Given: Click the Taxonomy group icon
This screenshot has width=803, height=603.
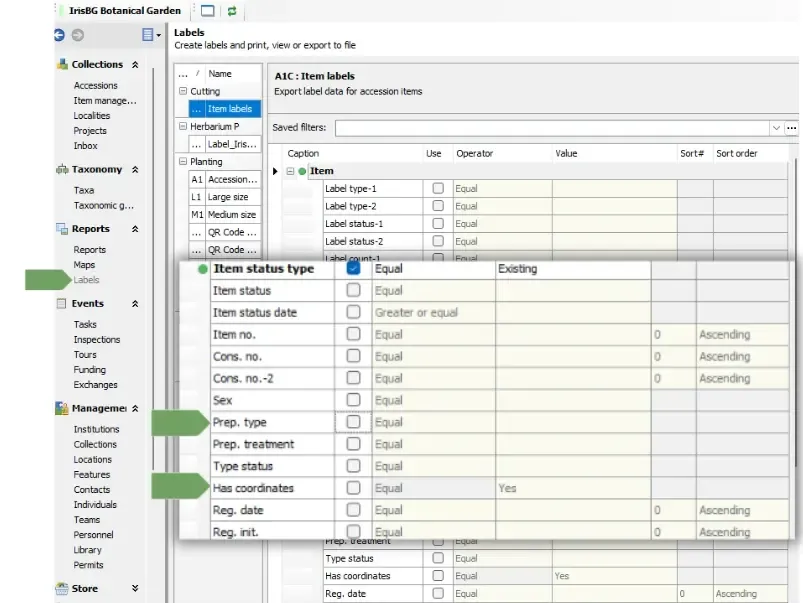Looking at the screenshot, I should point(62,169).
